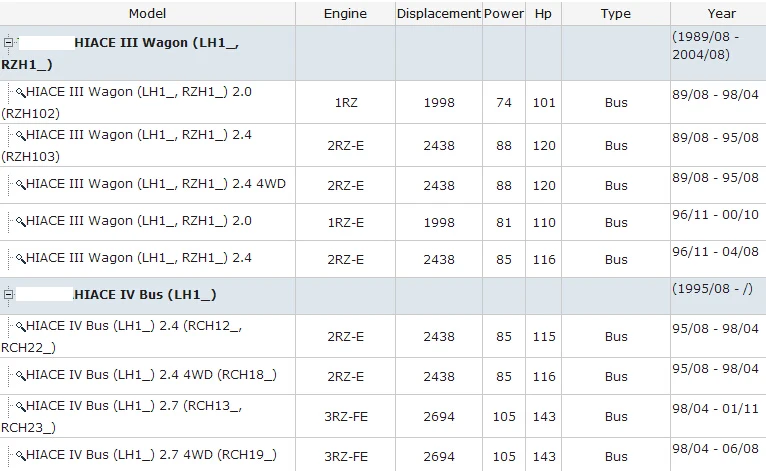Viewport: 766px width, 471px height.
Task: Open HIACE III Wagon 2.4 4WD model entry
Action: [x=156, y=184]
